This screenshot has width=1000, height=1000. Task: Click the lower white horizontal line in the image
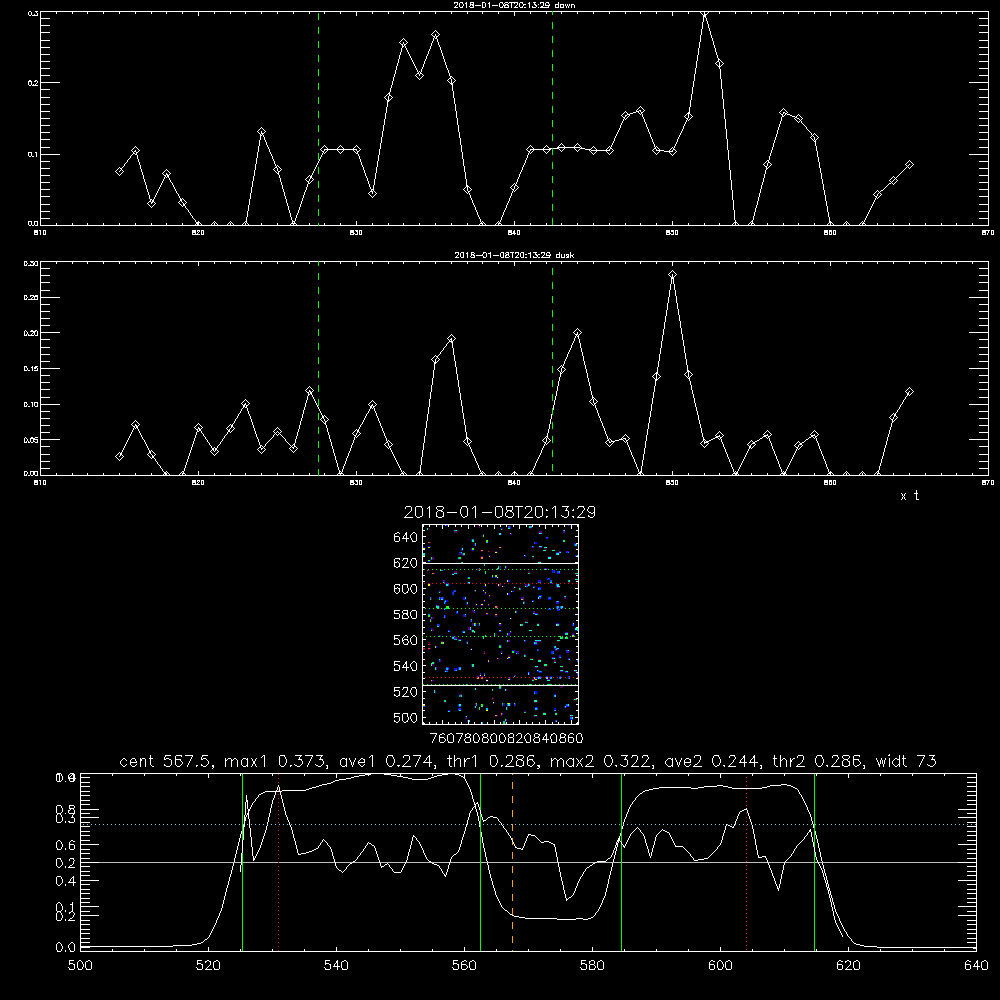501,685
